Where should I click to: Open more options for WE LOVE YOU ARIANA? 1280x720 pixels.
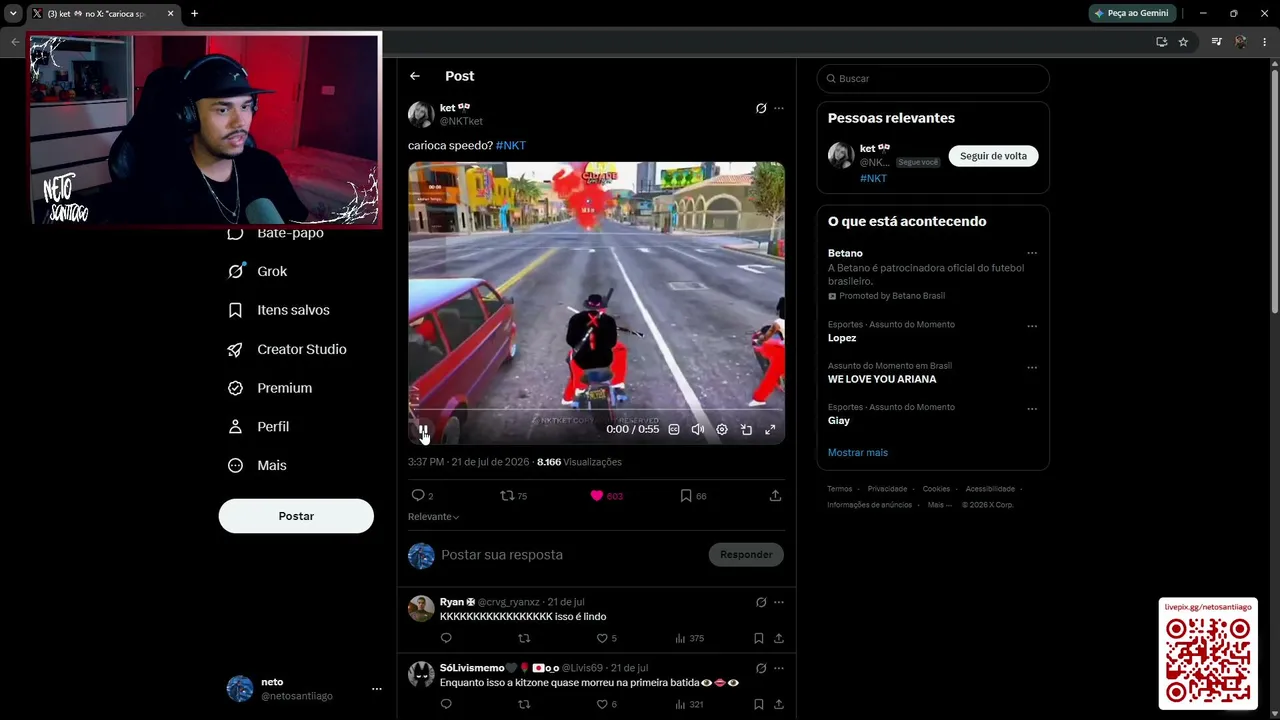point(1032,367)
